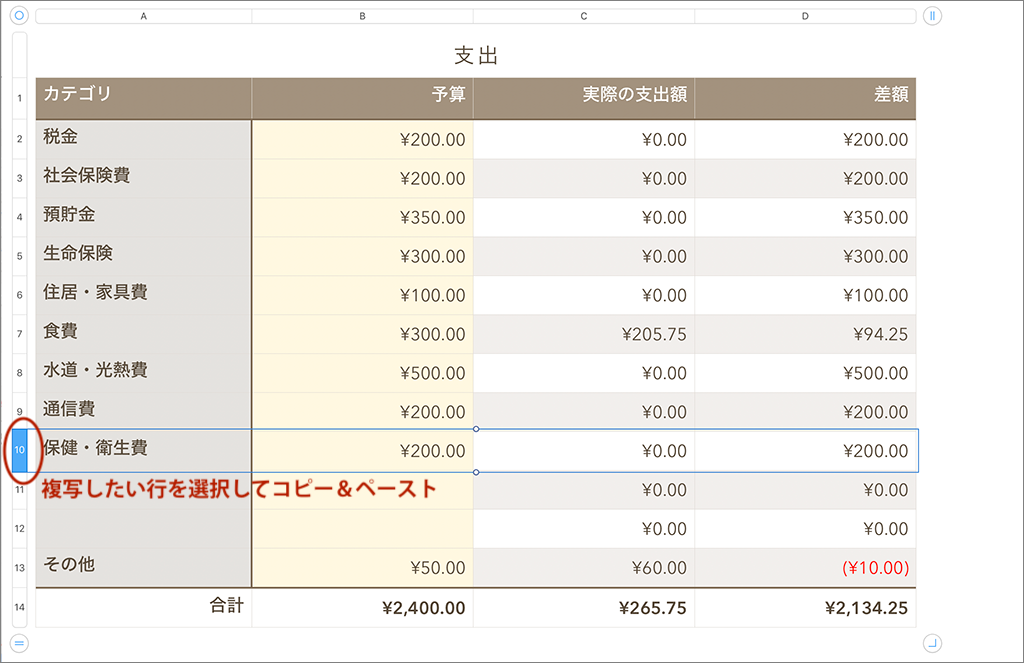The width and height of the screenshot is (1024, 663).
Task: Select highlighted row 10 header
Action: click(20, 450)
